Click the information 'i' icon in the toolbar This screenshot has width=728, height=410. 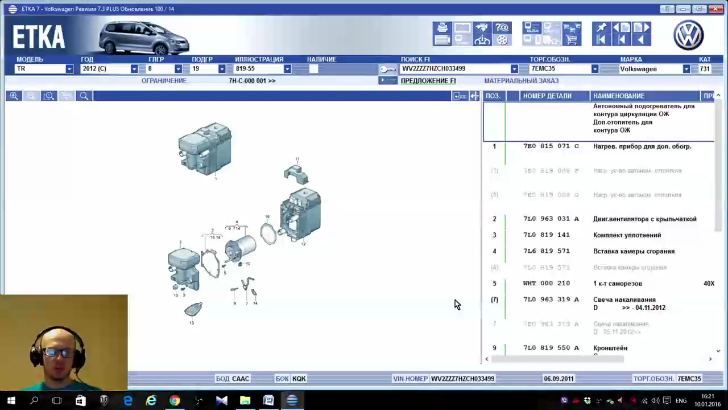tap(482, 40)
